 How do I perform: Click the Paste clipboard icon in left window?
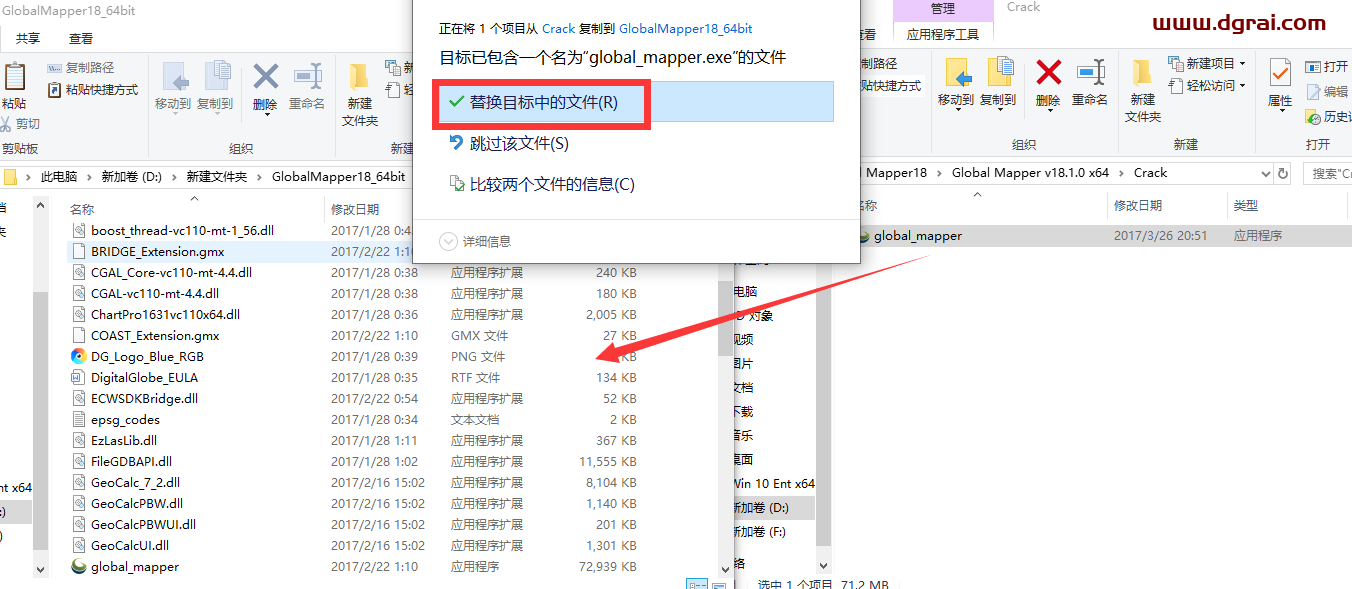[x=14, y=76]
